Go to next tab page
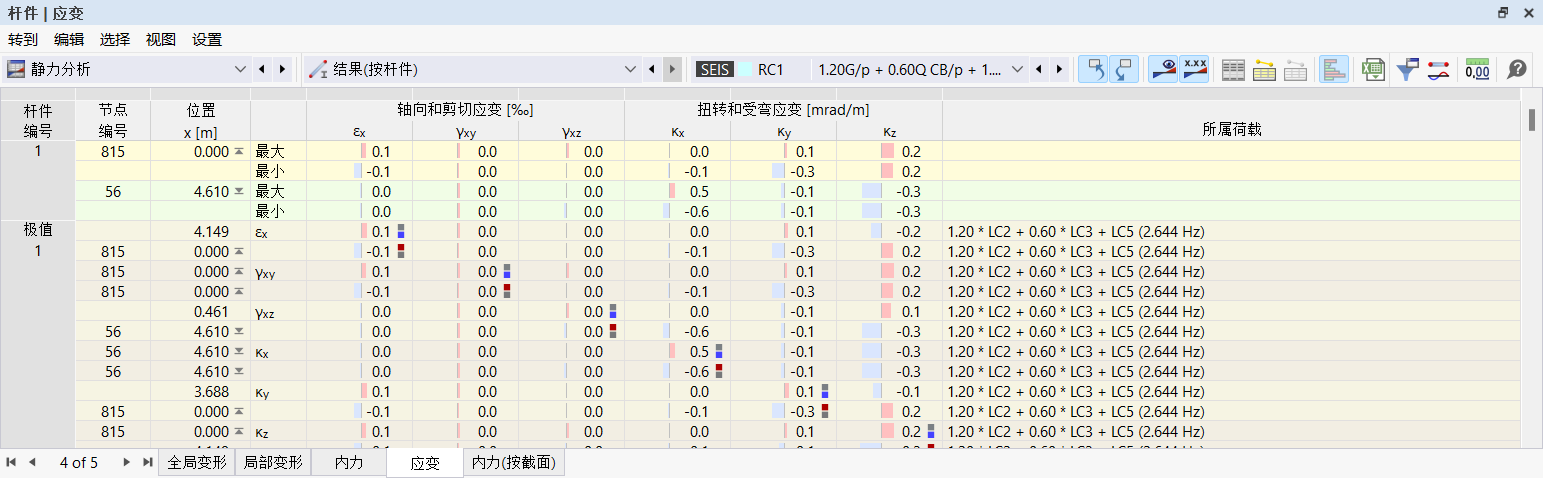 pyautogui.click(x=126, y=462)
